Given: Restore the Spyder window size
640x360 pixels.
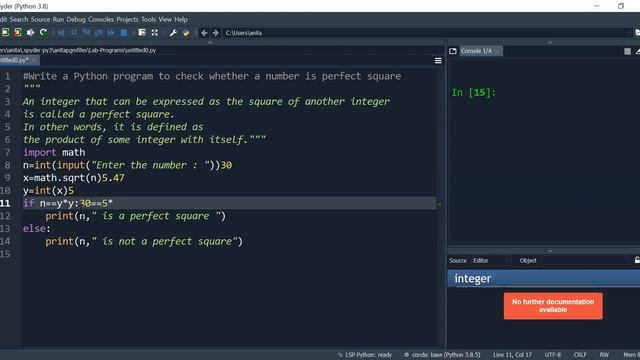Looking at the screenshot, I should (x=621, y=6).
